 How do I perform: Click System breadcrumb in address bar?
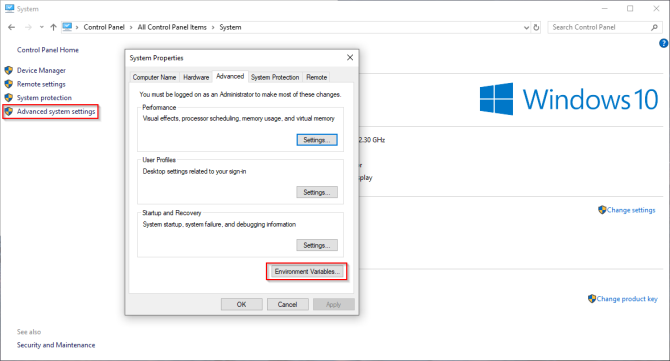(x=230, y=27)
